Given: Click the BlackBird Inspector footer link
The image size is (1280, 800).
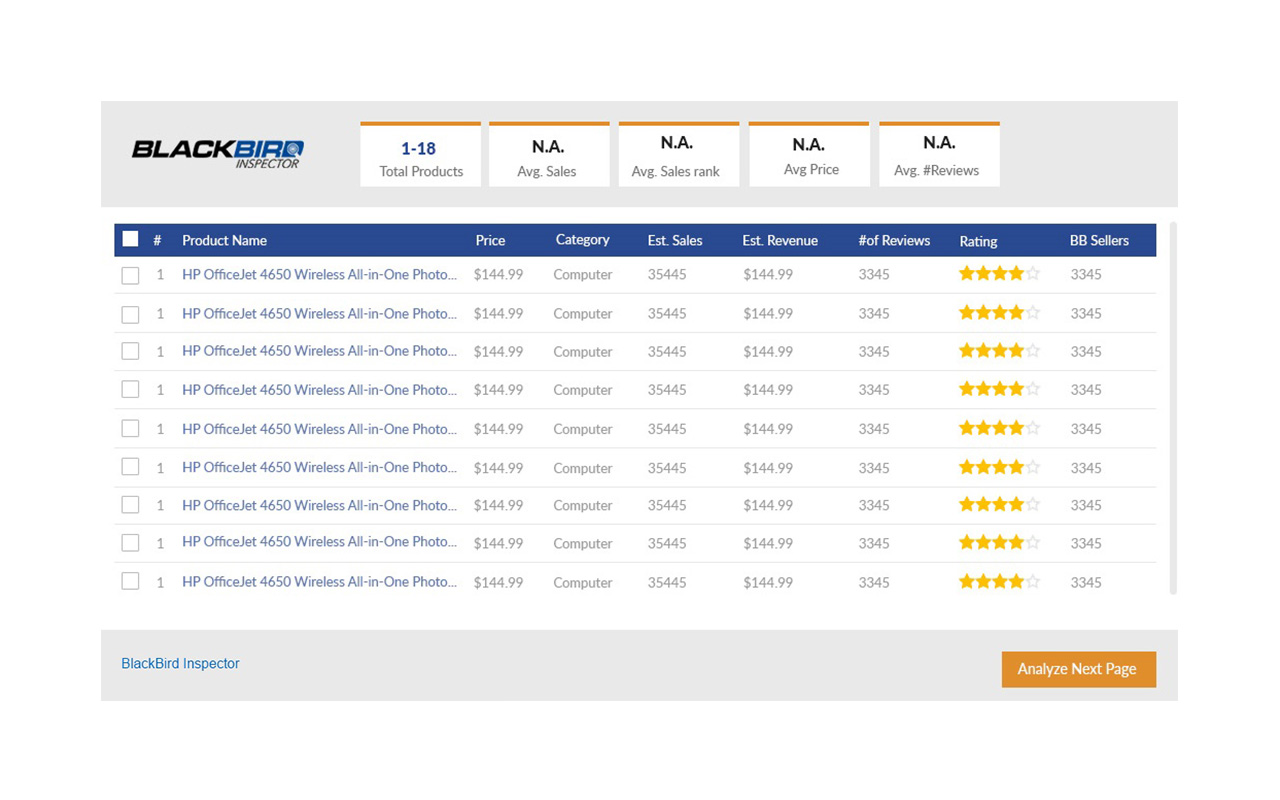Looking at the screenshot, I should (x=180, y=663).
